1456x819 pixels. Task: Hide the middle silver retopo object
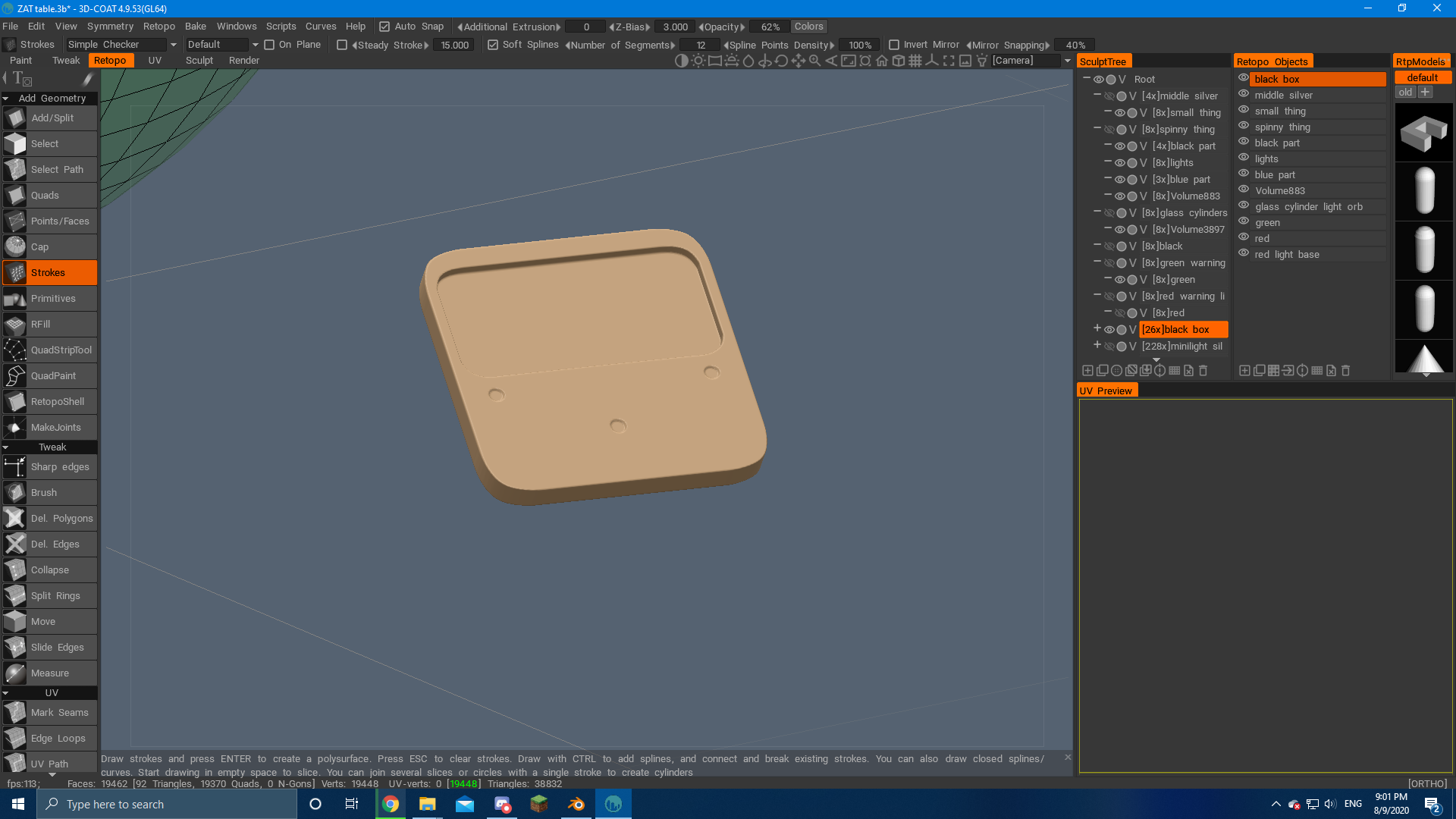tap(1244, 94)
